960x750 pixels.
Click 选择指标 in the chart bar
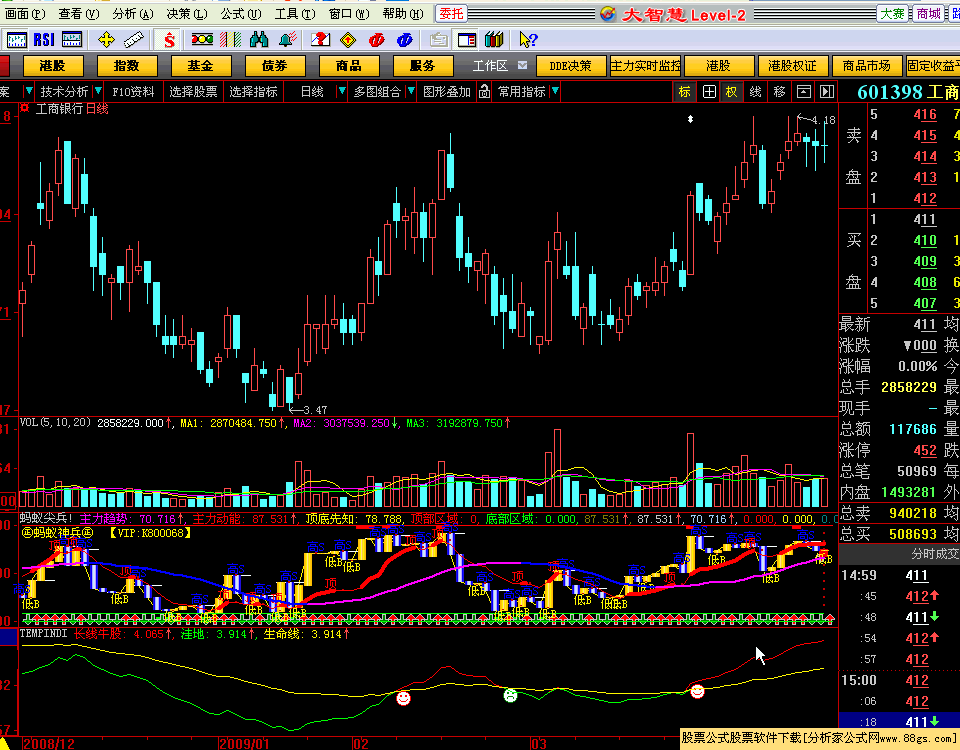(x=253, y=91)
